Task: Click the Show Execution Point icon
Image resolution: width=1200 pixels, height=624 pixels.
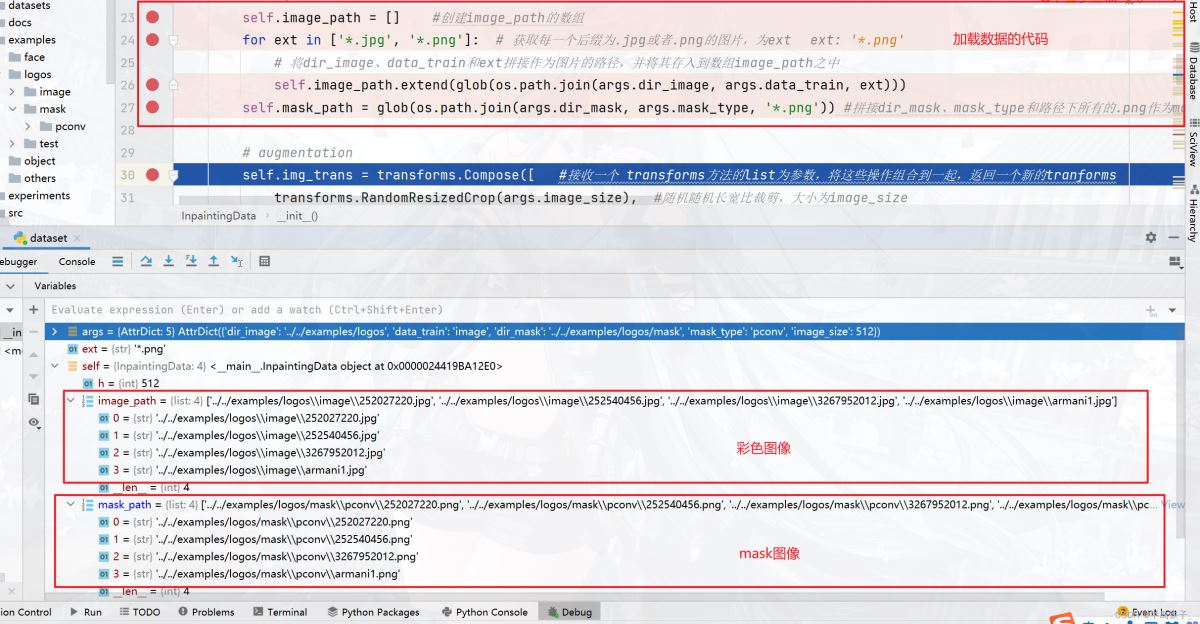Action: click(x=118, y=261)
